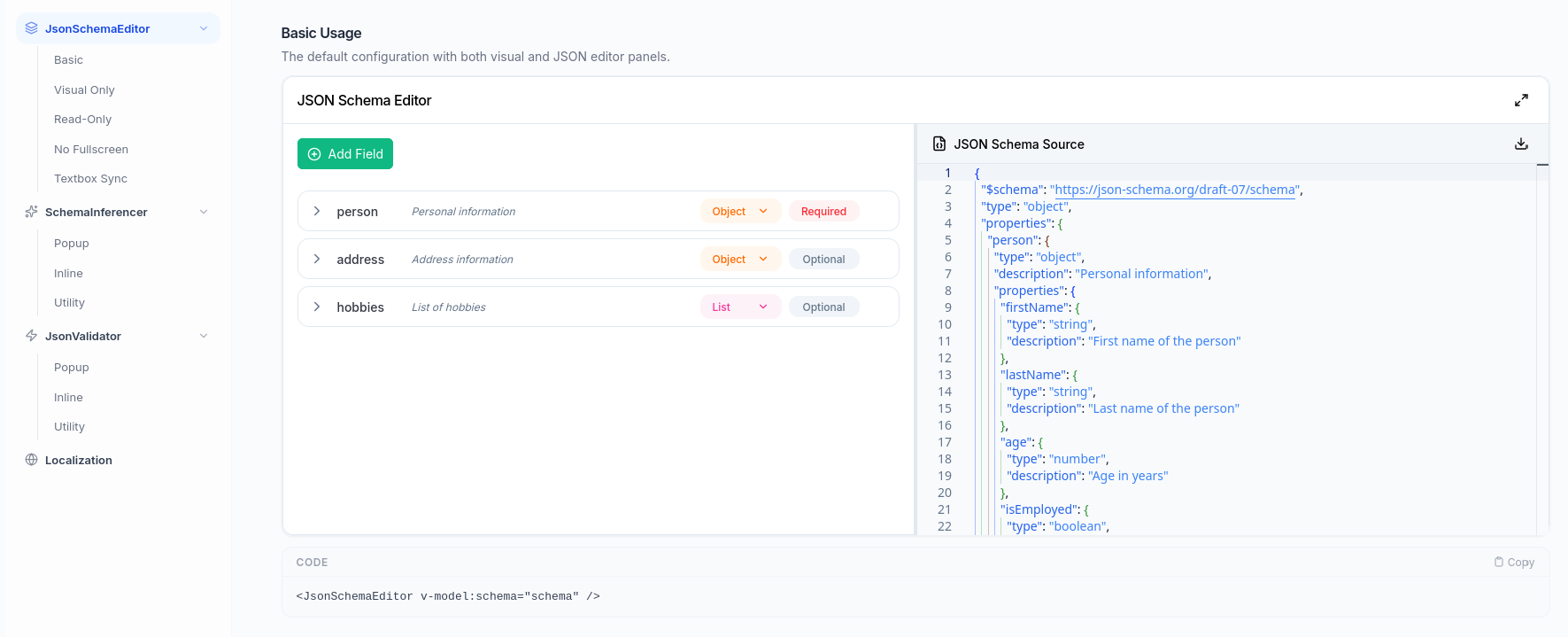Open the Visual Only sidebar item

[84, 89]
